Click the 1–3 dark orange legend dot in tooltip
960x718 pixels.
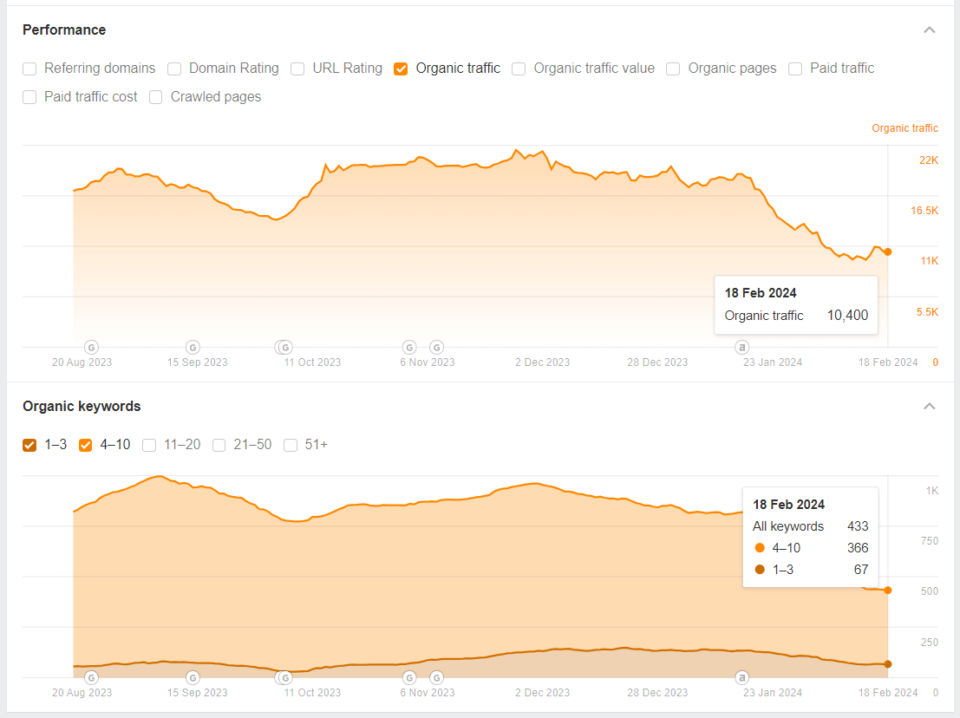tap(760, 569)
